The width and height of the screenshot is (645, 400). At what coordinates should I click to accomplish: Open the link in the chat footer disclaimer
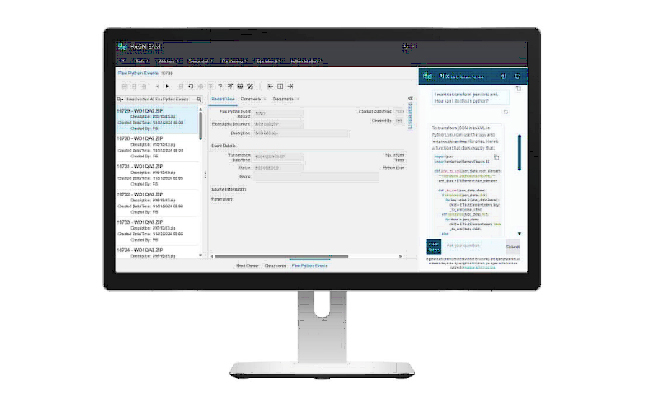479,267
